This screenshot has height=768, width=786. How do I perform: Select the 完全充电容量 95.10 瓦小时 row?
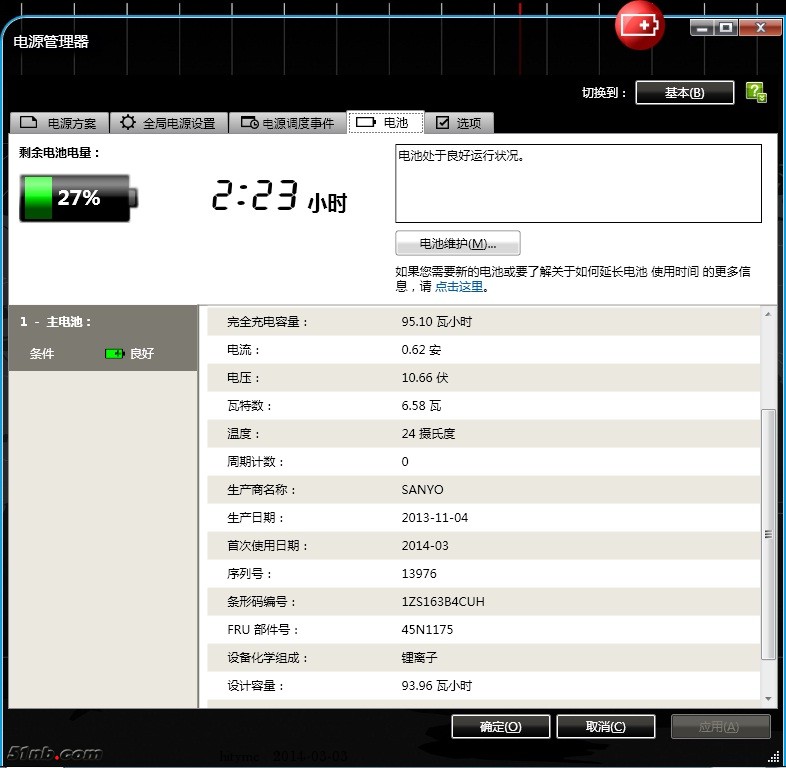tap(483, 321)
